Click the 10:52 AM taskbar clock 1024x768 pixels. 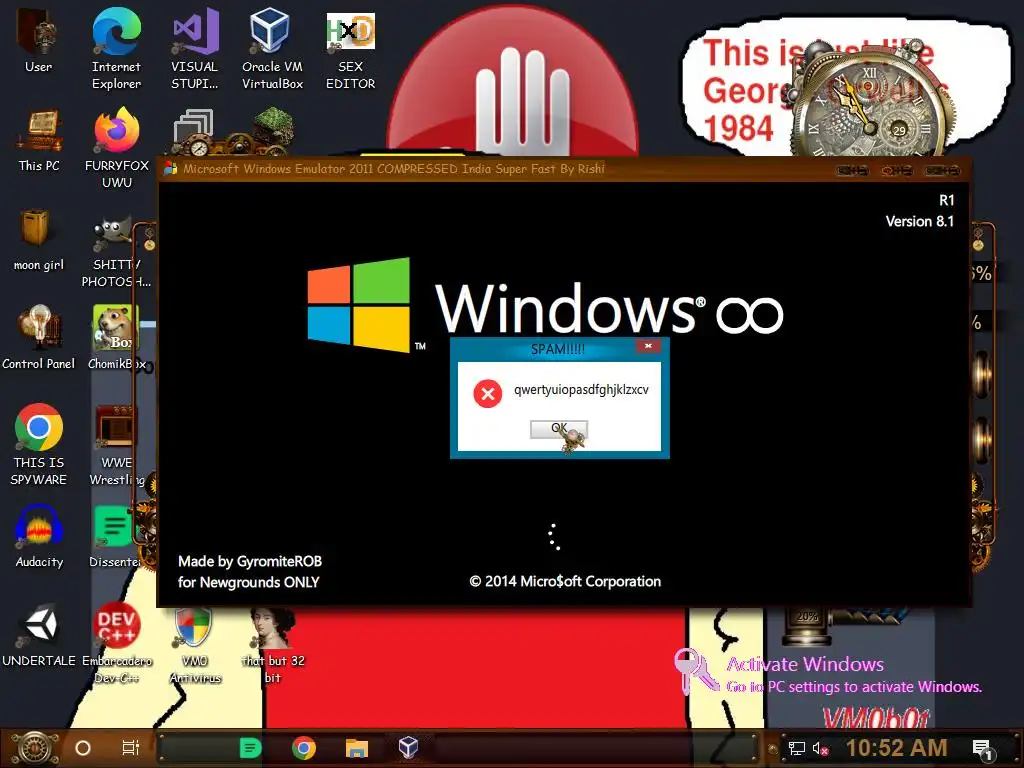pos(897,748)
